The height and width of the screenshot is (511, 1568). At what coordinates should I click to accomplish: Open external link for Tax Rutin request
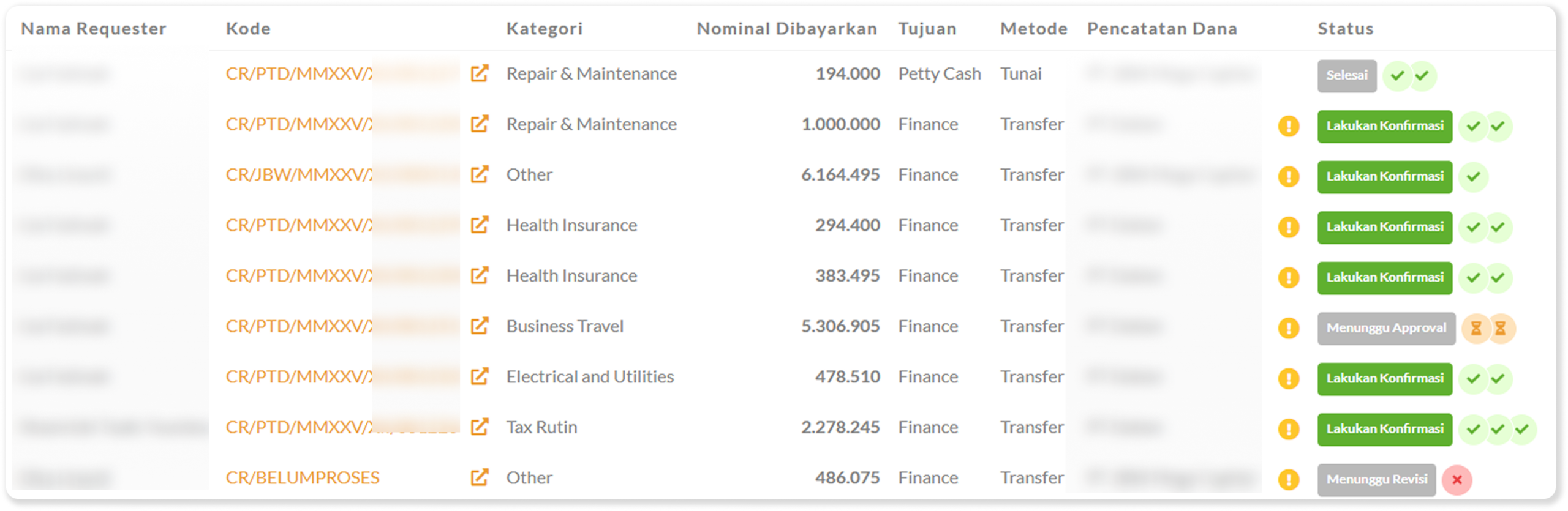tap(479, 427)
